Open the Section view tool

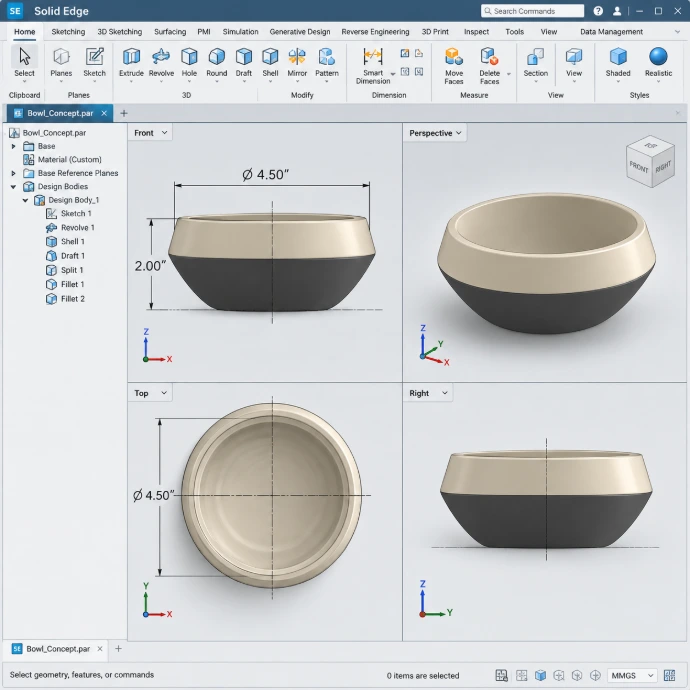click(x=536, y=63)
